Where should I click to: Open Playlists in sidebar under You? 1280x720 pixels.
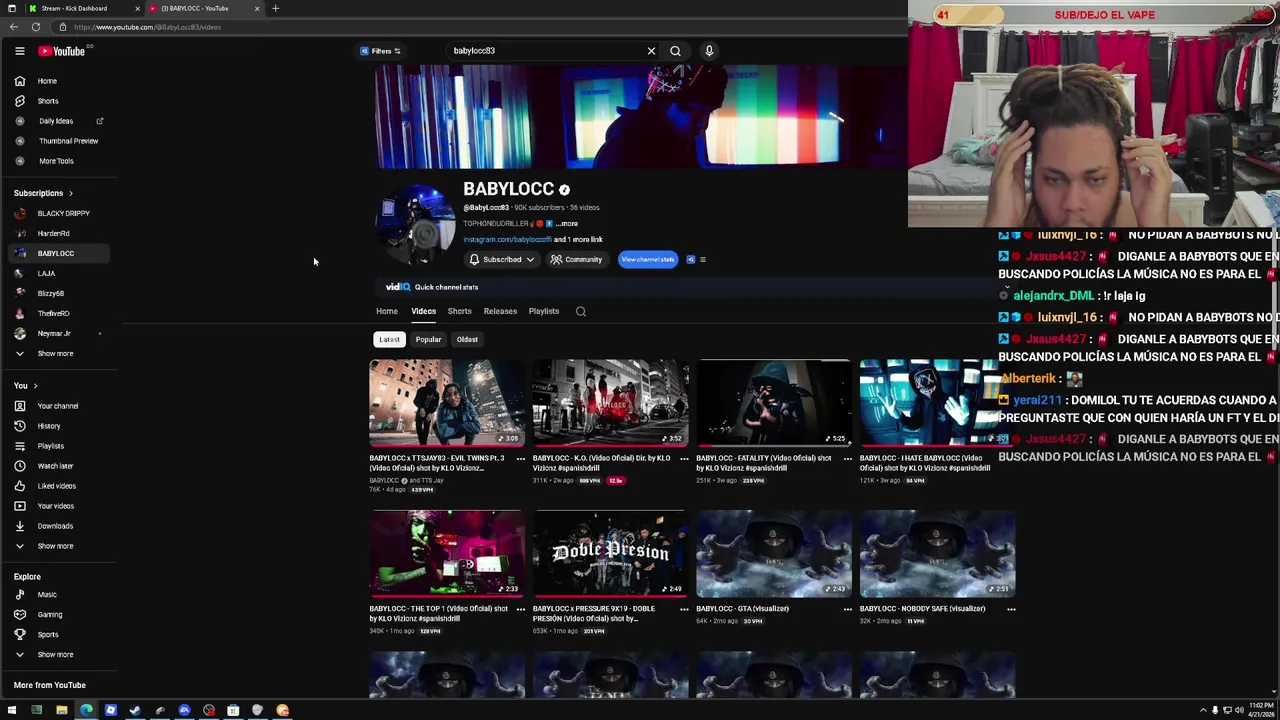click(60, 446)
